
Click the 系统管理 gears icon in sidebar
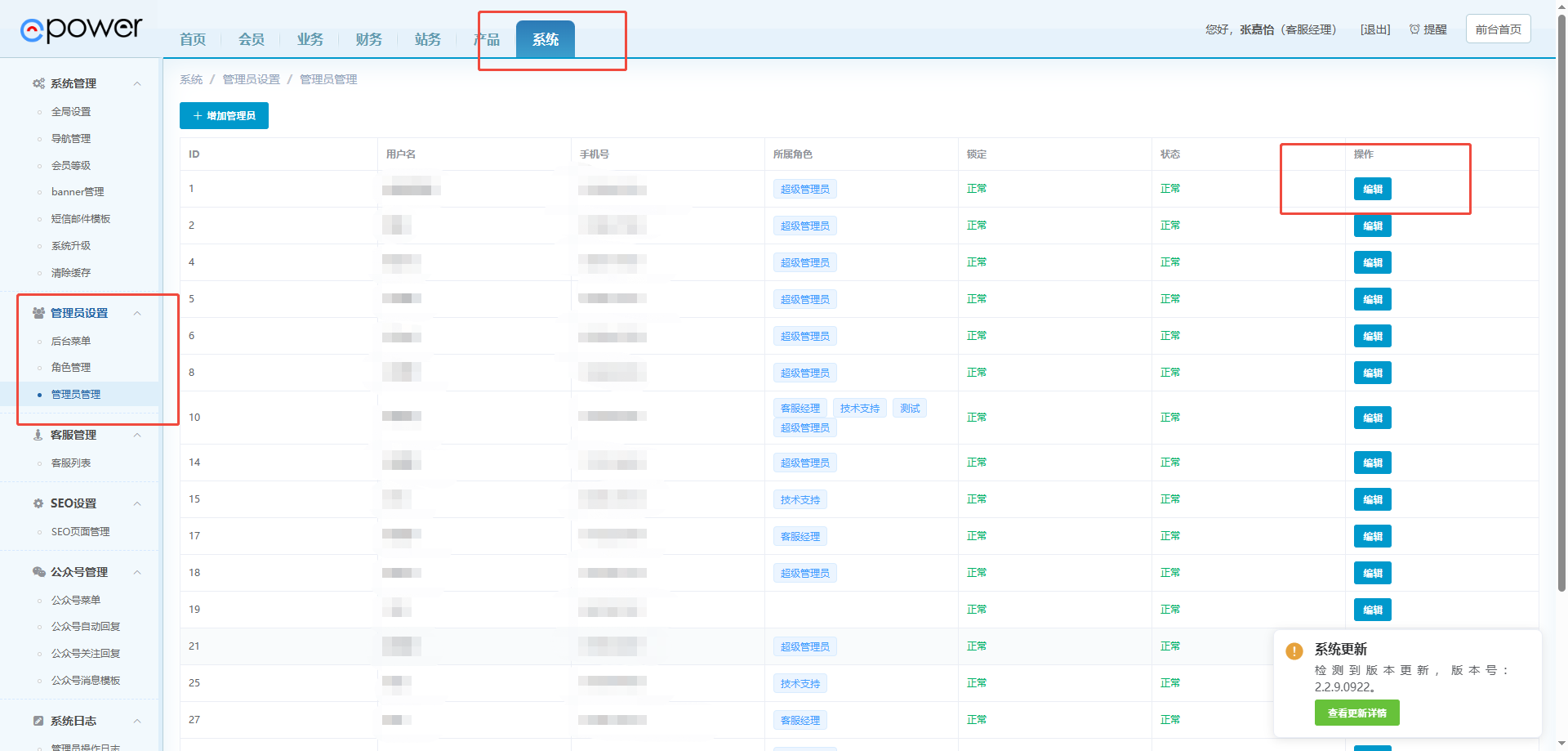[x=38, y=83]
